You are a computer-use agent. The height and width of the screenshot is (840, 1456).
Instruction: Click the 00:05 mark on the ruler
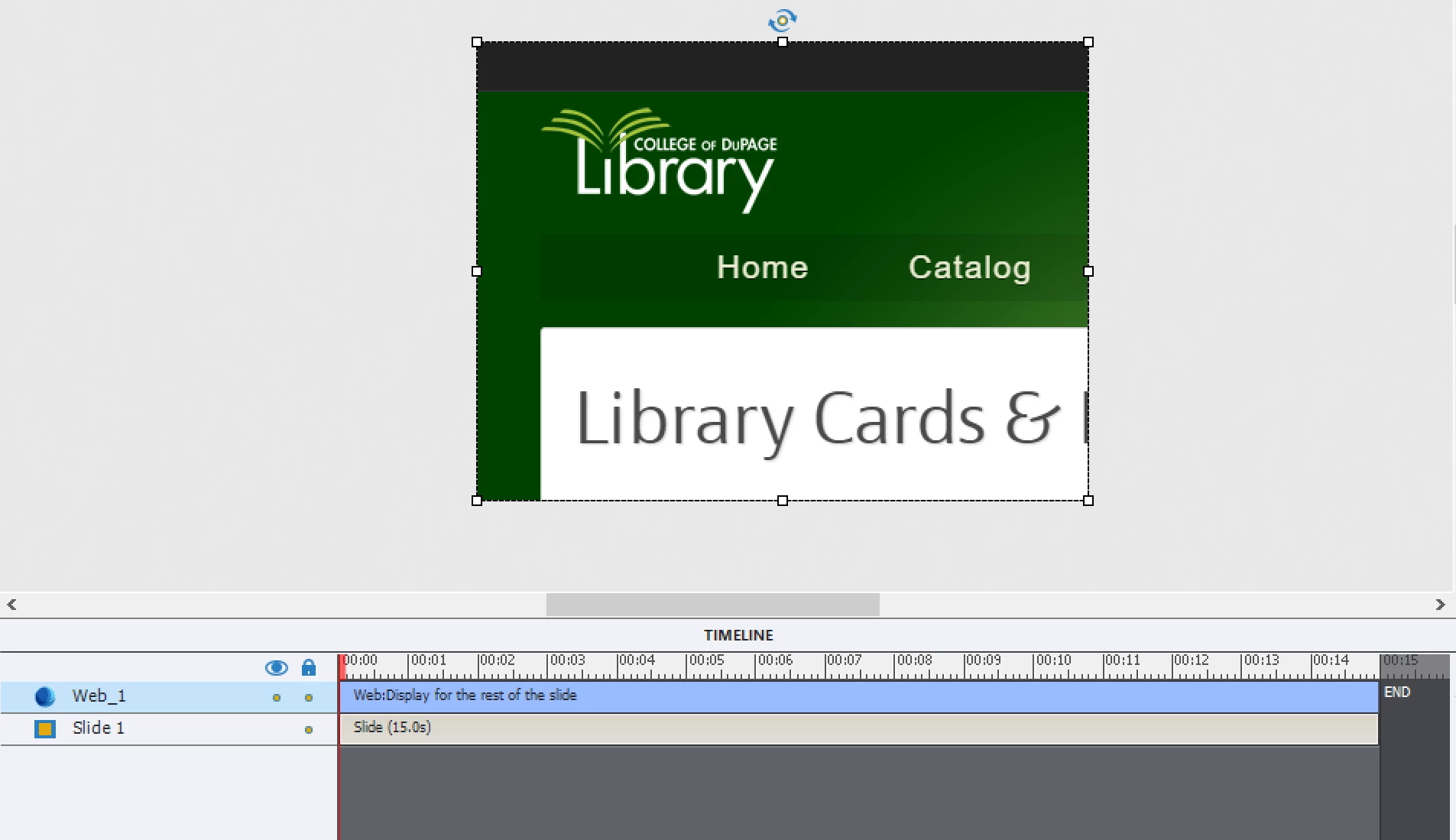pos(706,660)
